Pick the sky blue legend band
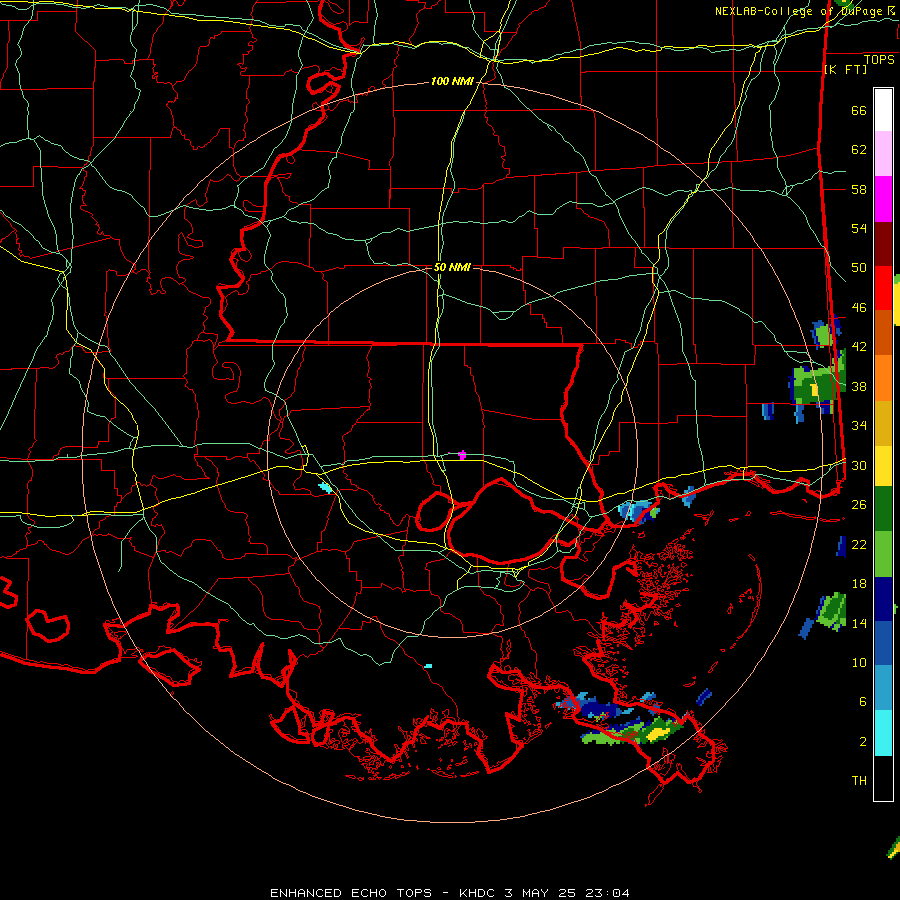 [883, 688]
